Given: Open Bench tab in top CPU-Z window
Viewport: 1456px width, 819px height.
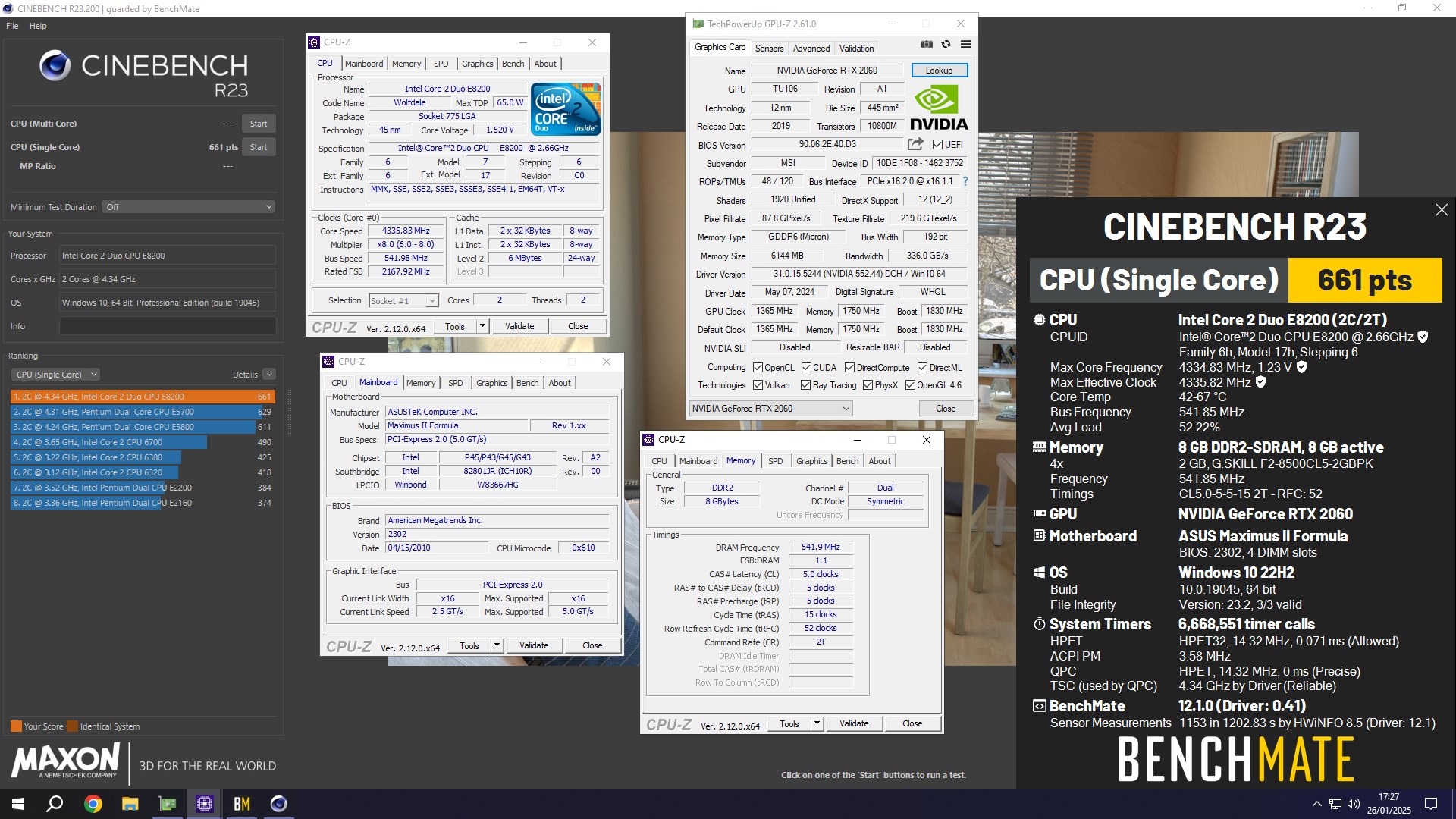Looking at the screenshot, I should click(x=513, y=64).
